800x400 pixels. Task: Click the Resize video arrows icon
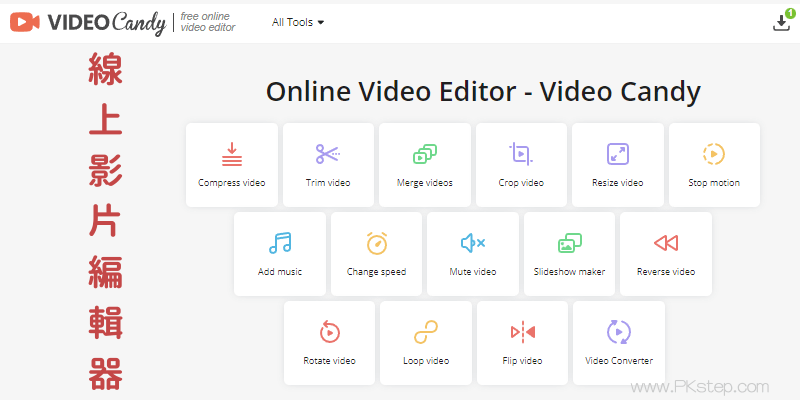coord(617,154)
